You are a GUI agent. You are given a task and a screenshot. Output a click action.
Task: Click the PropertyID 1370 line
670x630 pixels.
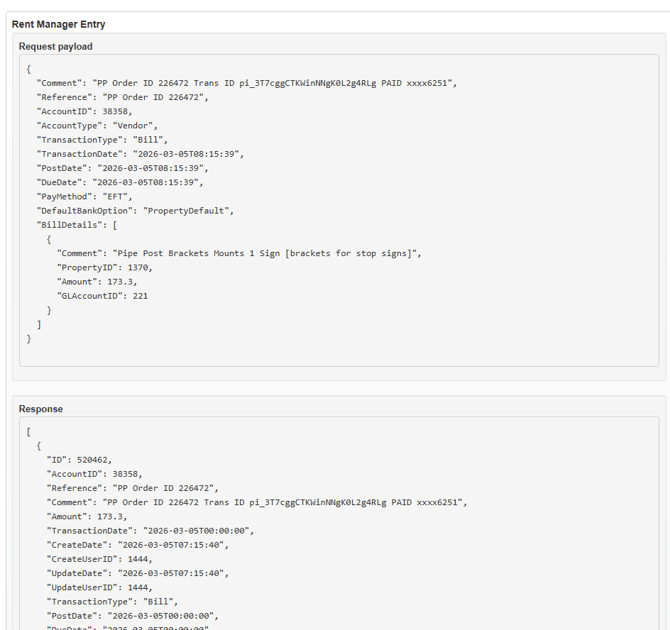[104, 268]
